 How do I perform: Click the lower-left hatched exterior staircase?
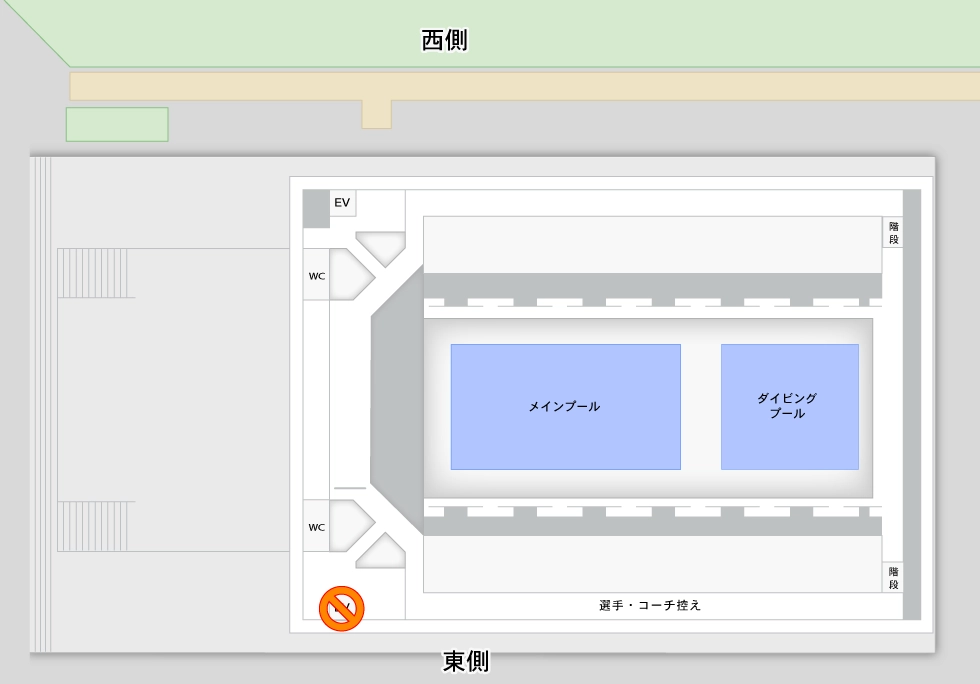click(x=95, y=526)
